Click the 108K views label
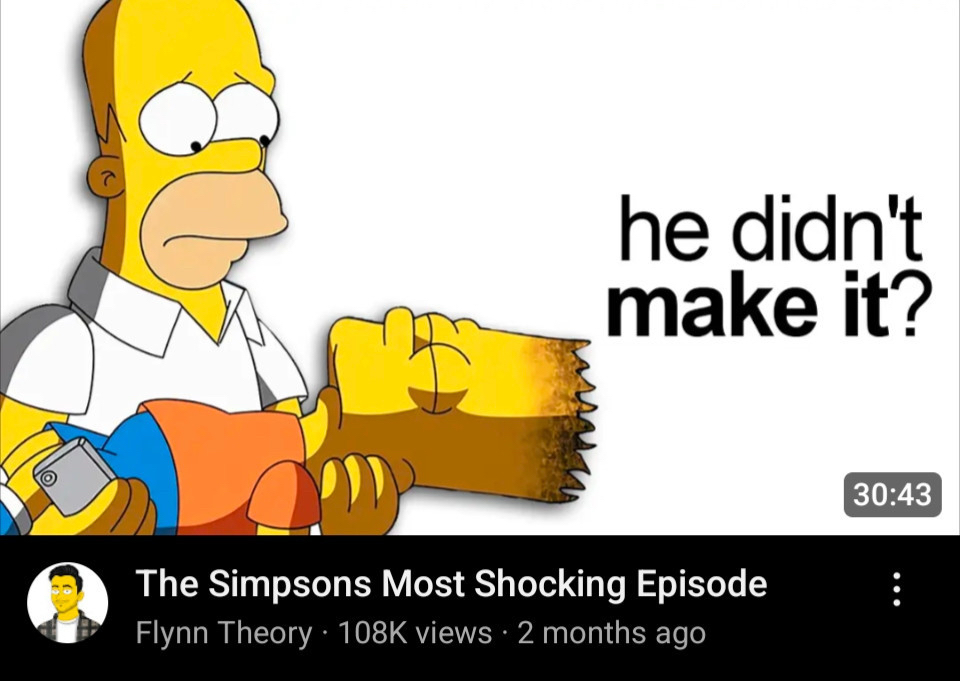The width and height of the screenshot is (960, 681). (x=414, y=633)
